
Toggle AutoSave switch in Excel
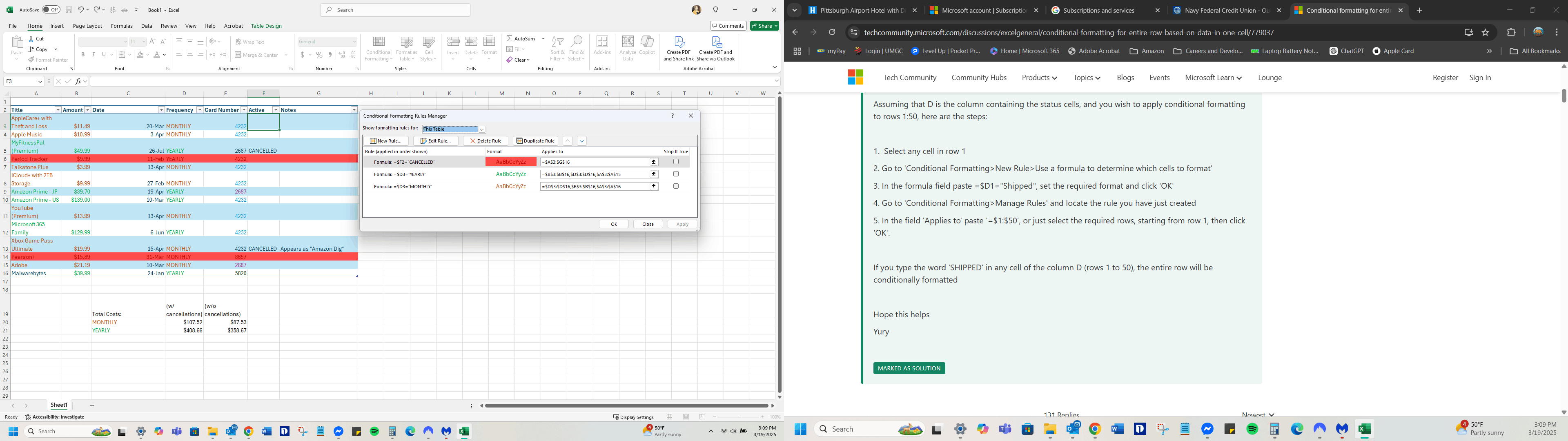point(51,10)
